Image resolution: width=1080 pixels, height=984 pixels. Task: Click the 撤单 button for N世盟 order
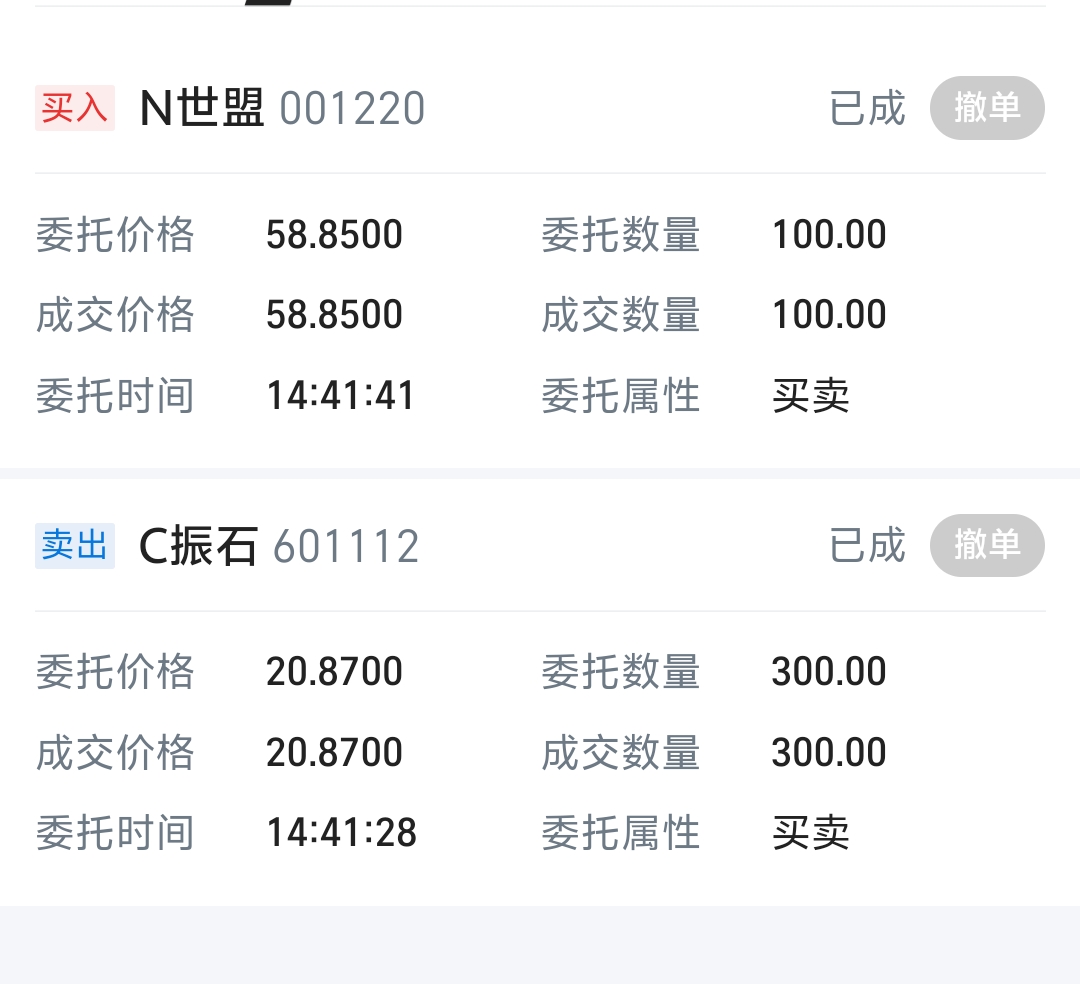[987, 108]
